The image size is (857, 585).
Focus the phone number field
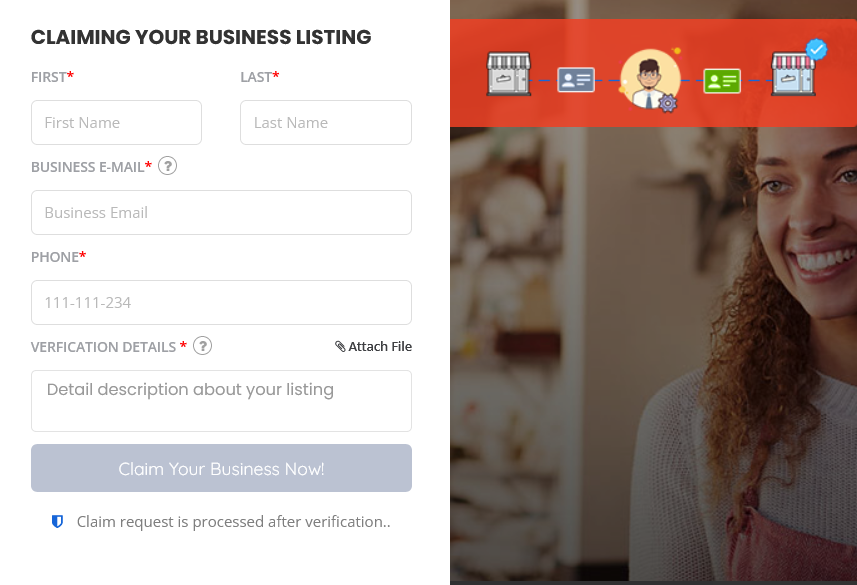[221, 302]
